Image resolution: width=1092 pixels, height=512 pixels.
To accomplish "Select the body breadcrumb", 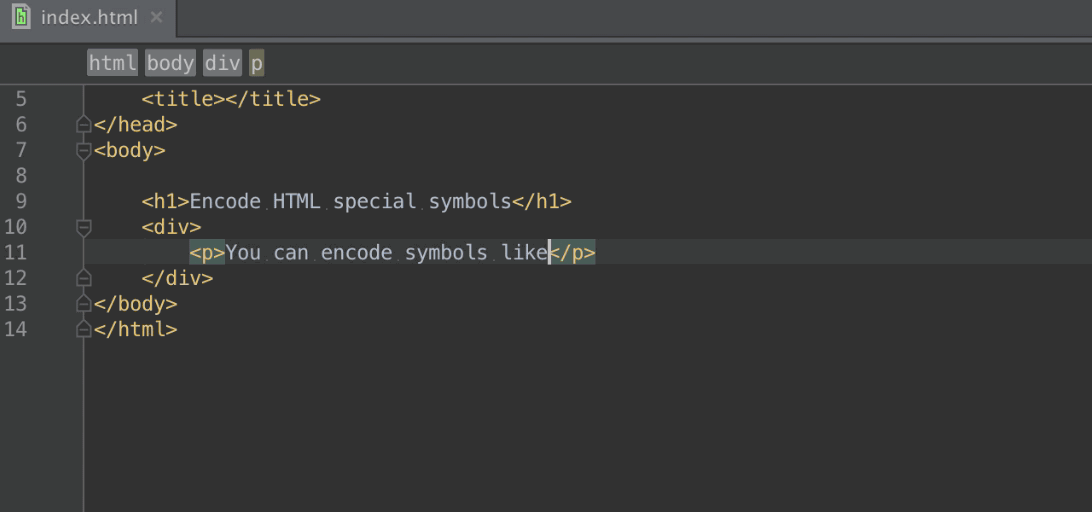I will pyautogui.click(x=170, y=63).
